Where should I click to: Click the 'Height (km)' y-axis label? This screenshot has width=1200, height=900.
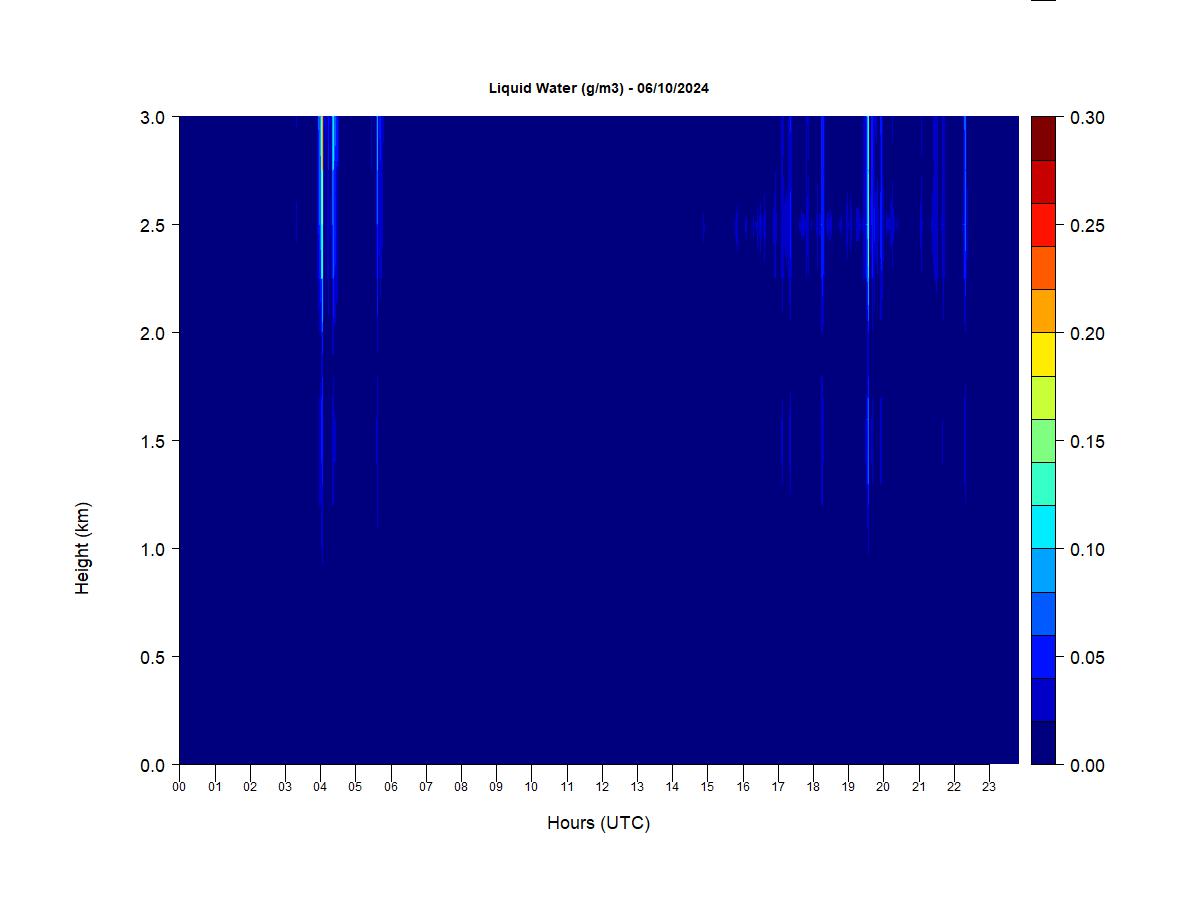tap(82, 548)
